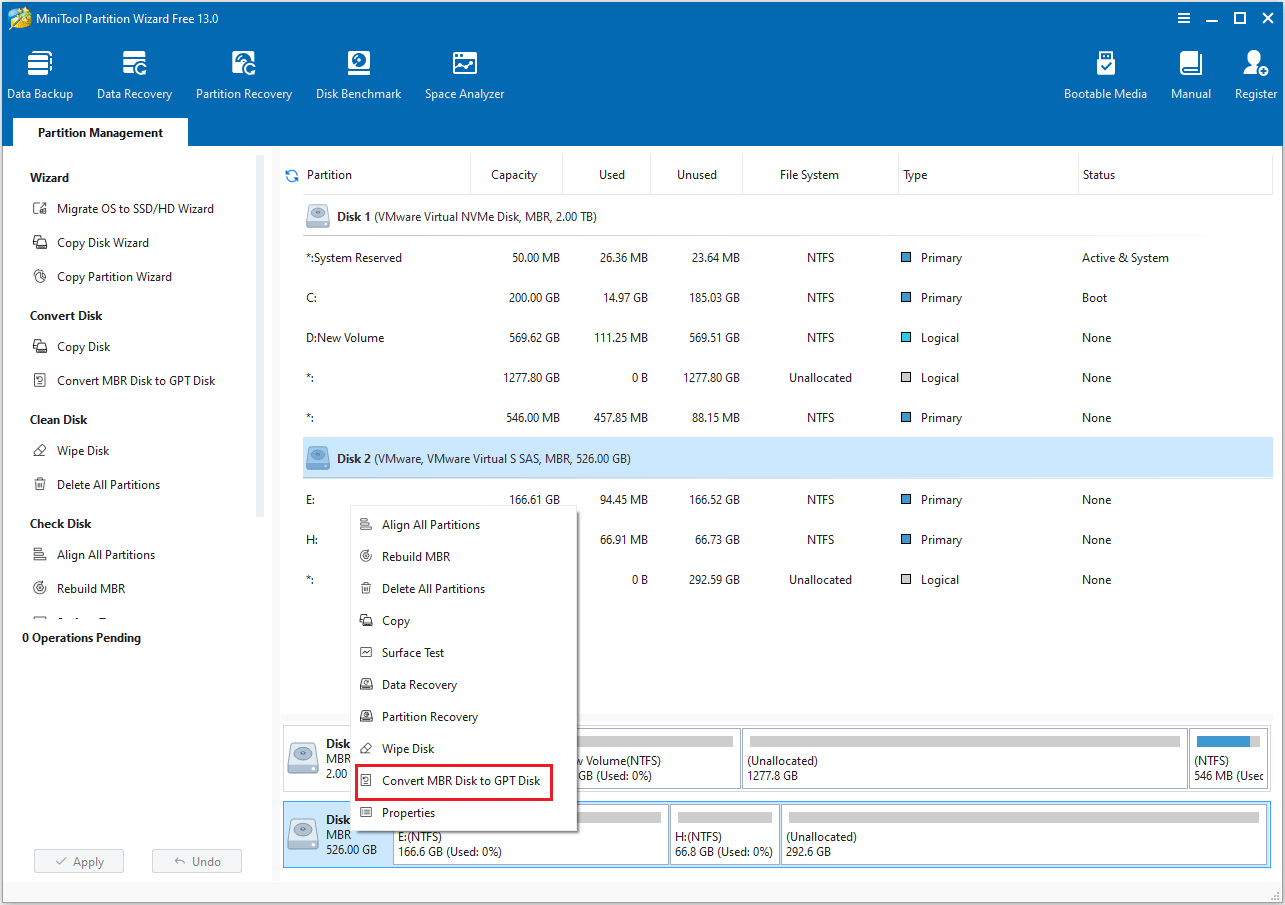Screen dimensions: 1285x905
Task: Open the hamburger menu
Action: coord(1183,17)
